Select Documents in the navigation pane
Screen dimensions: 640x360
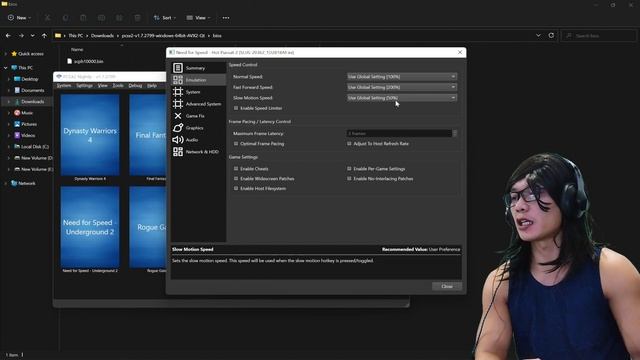coord(32,90)
